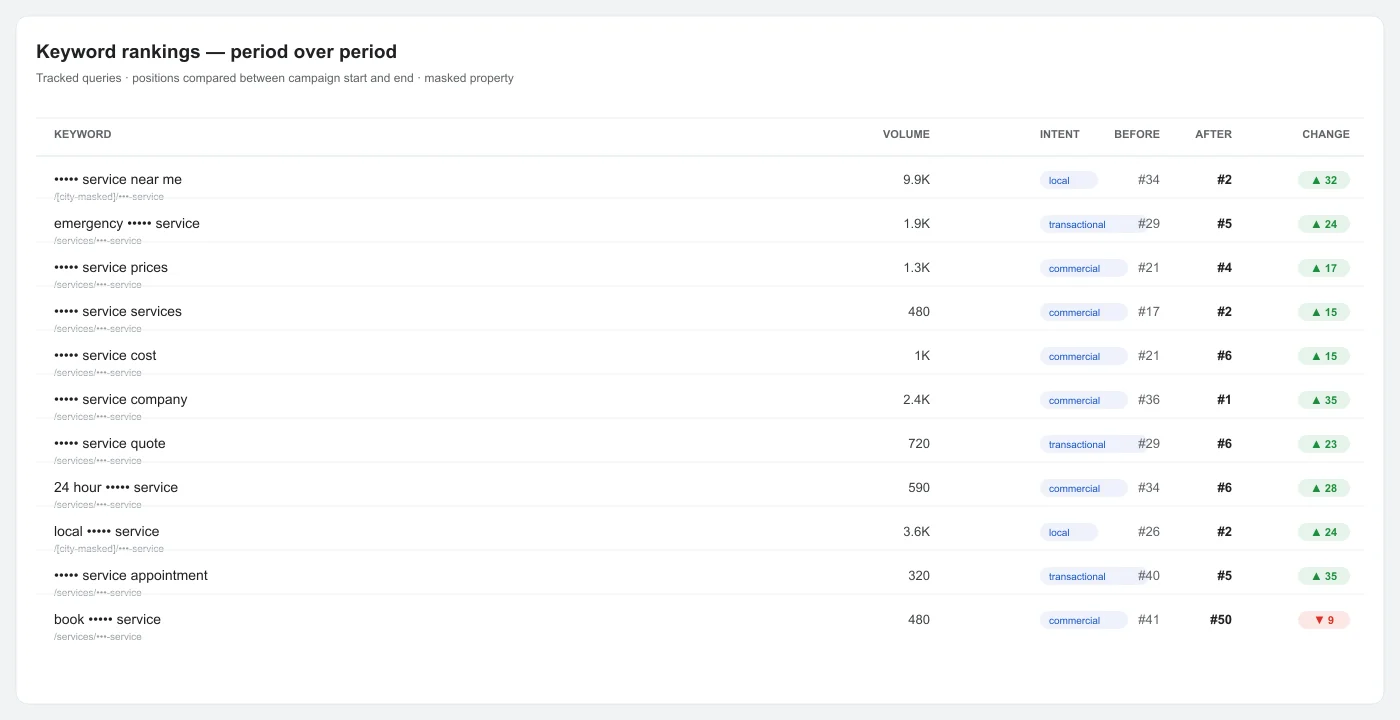Viewport: 1400px width, 720px height.
Task: Click the 1.3K volume value
Action: [916, 268]
